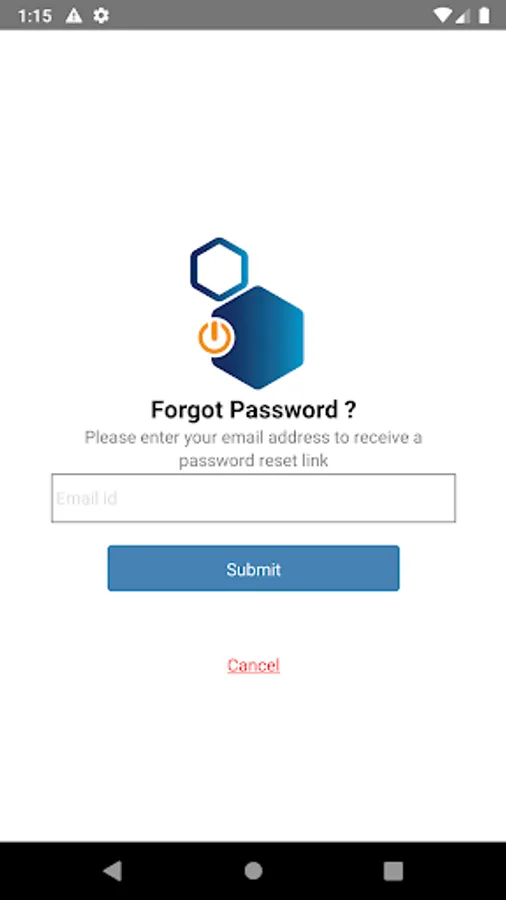Tap the large blue gradient hexagon

(258, 338)
